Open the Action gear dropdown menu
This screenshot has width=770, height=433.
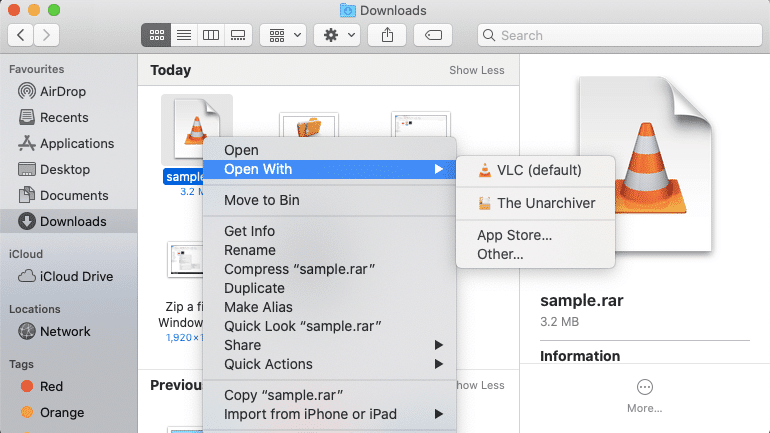[x=336, y=35]
